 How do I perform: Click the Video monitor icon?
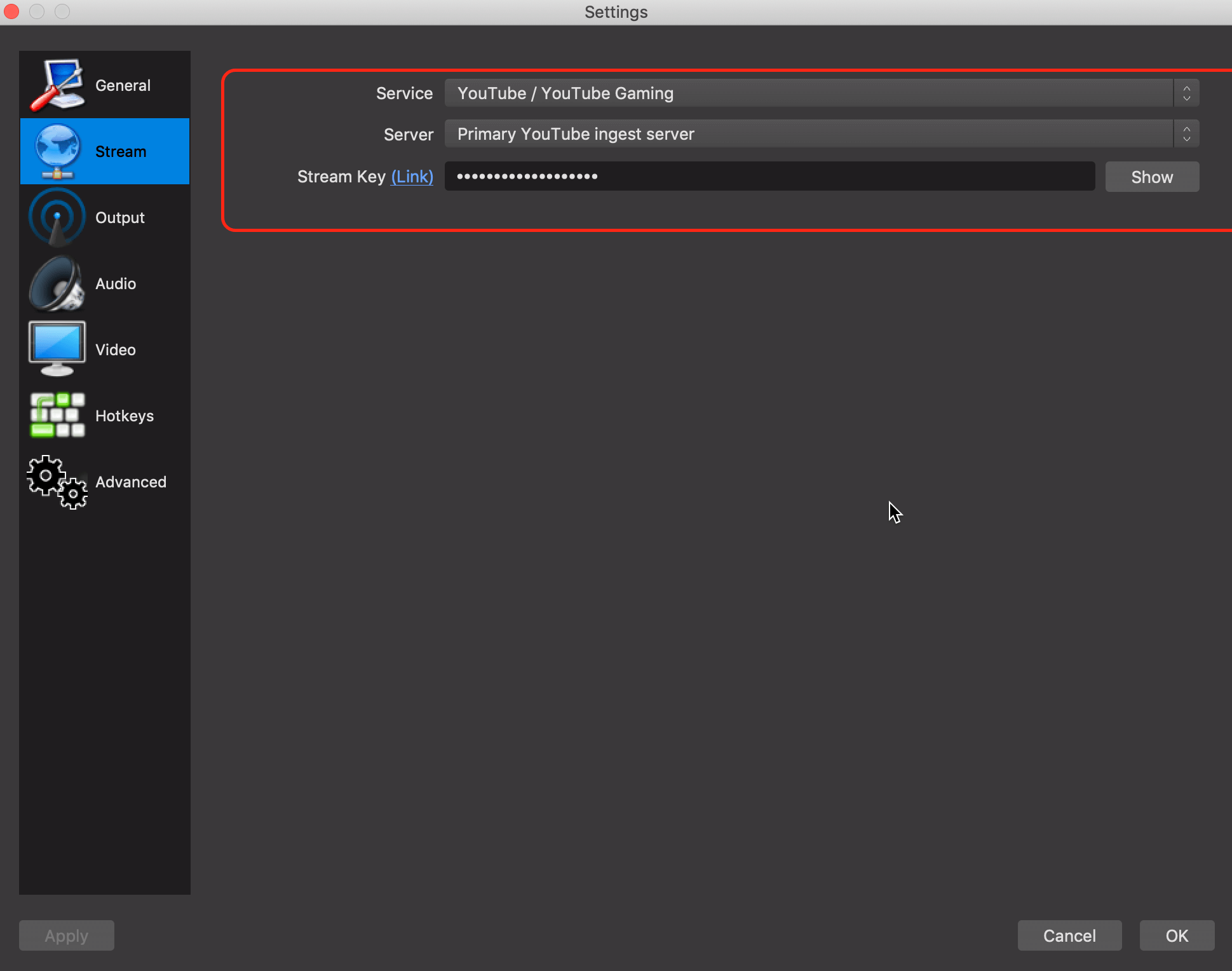pyautogui.click(x=57, y=349)
